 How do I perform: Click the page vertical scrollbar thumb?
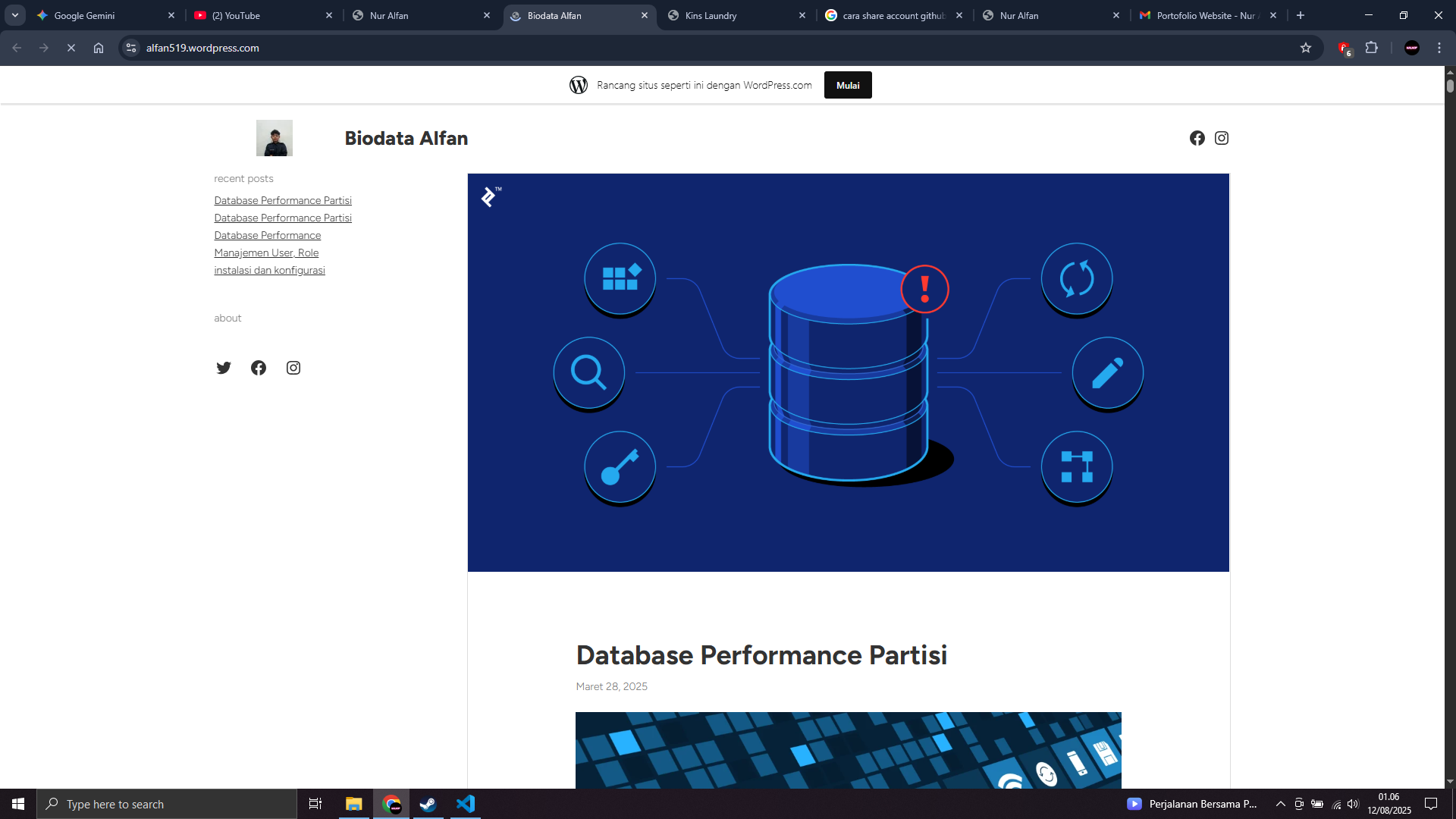pos(1450,86)
